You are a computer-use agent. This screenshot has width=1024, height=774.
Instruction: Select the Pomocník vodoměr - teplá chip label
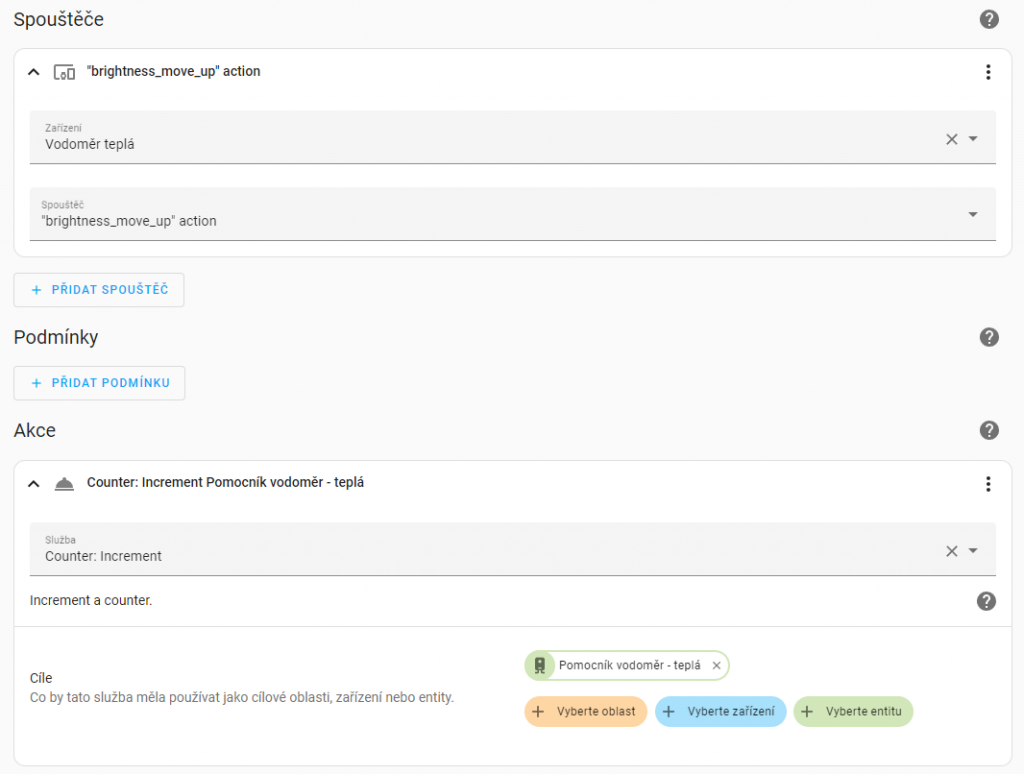[x=630, y=666]
